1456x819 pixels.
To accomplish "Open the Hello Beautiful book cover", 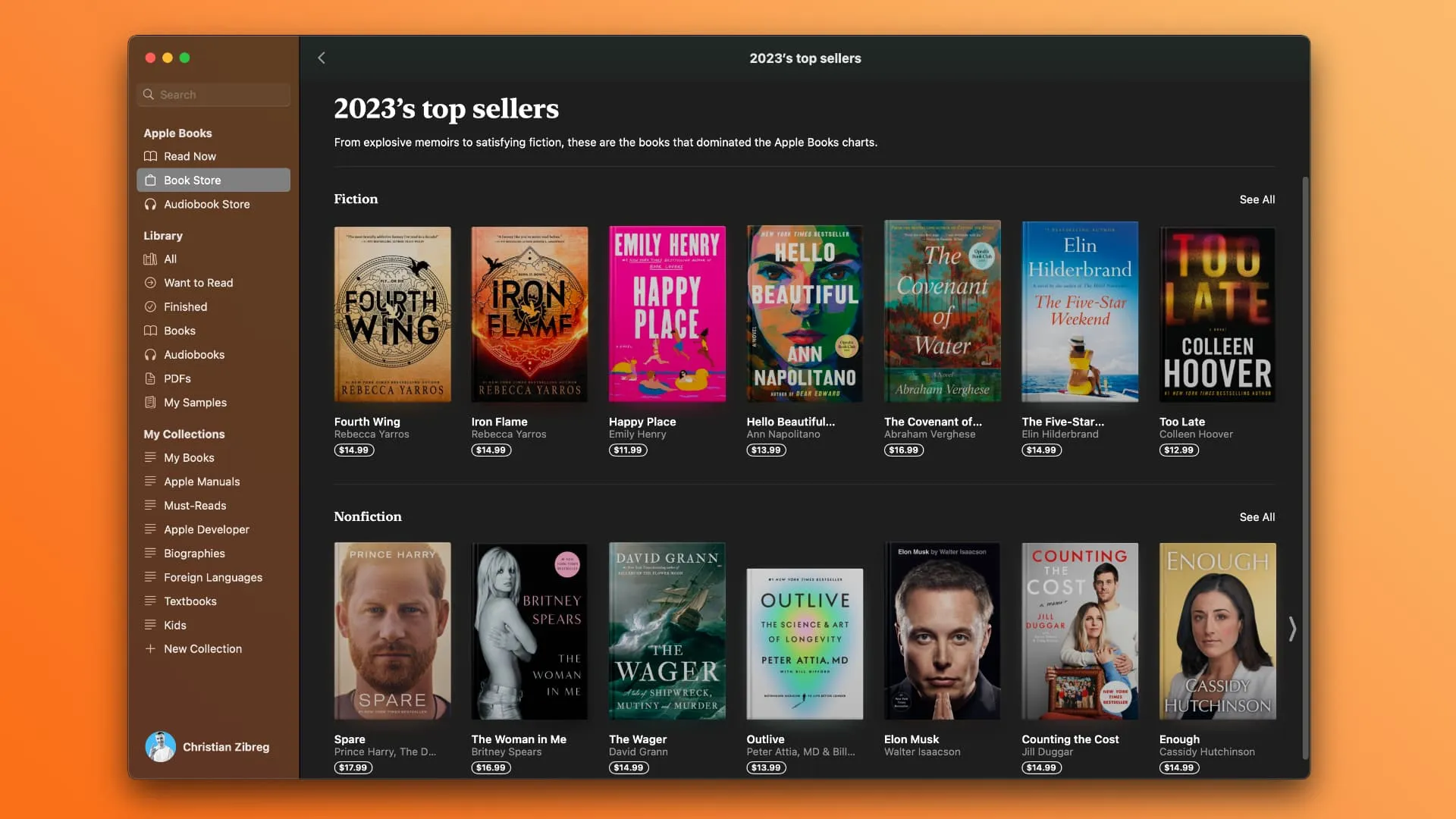I will point(805,315).
